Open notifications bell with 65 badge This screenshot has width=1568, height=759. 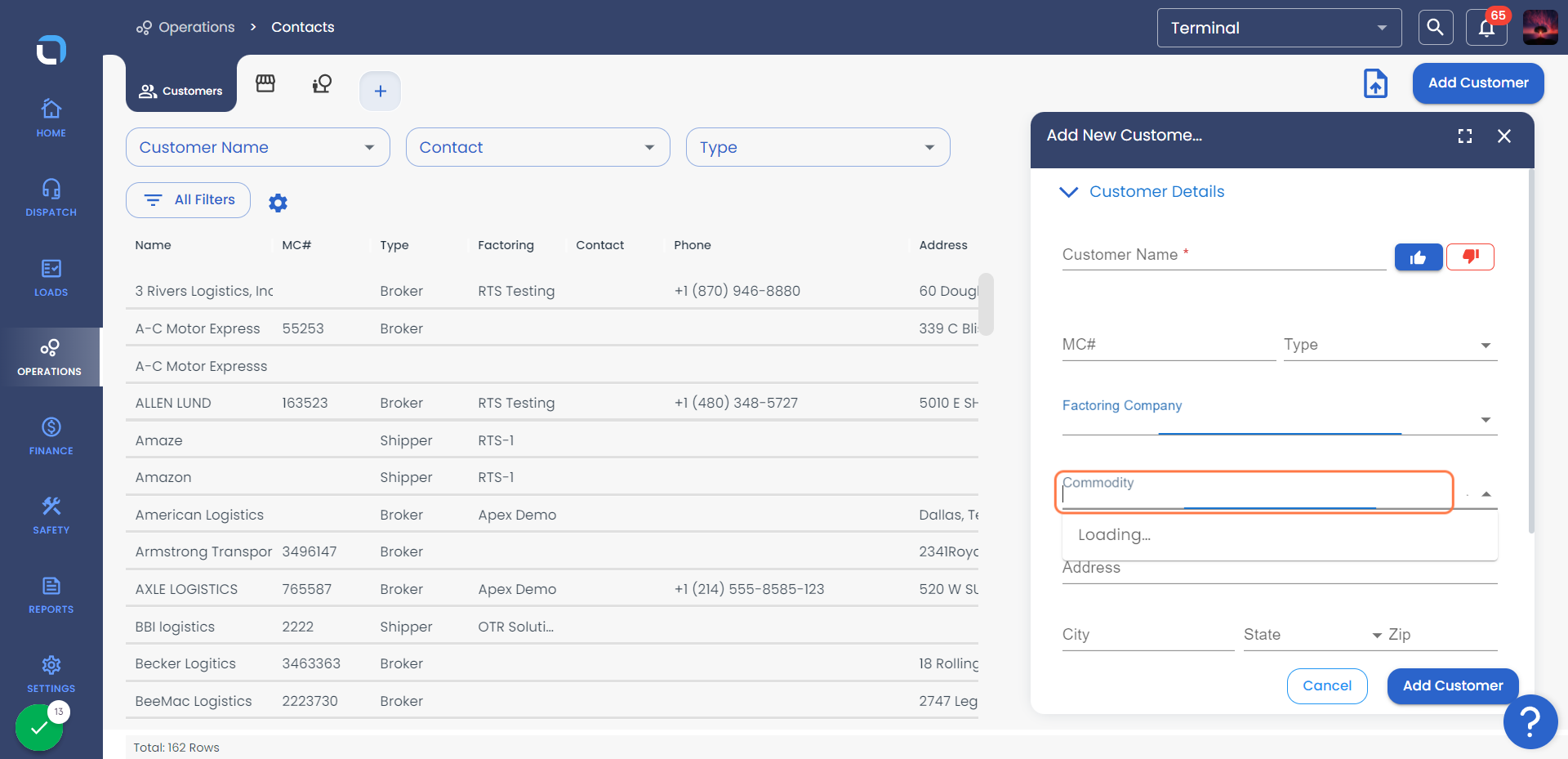(x=1486, y=28)
